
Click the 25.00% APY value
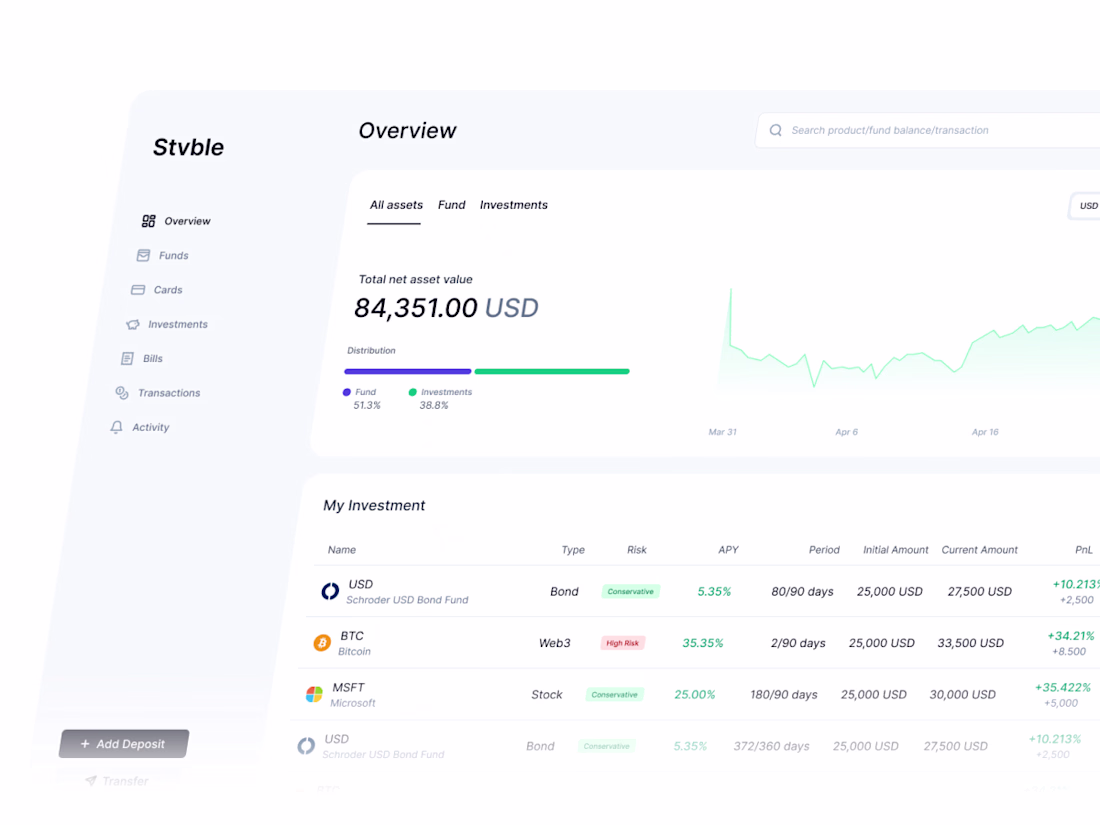tap(695, 695)
